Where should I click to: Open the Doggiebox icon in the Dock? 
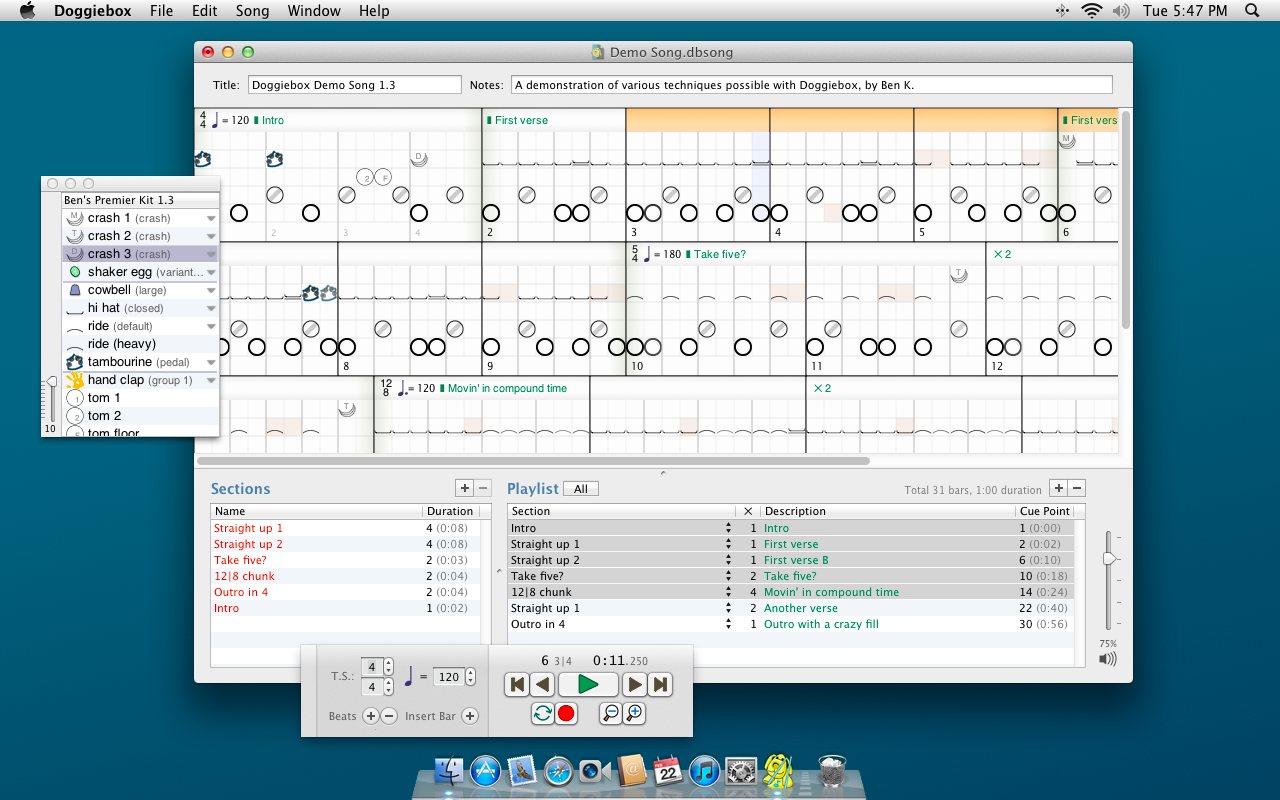click(778, 771)
